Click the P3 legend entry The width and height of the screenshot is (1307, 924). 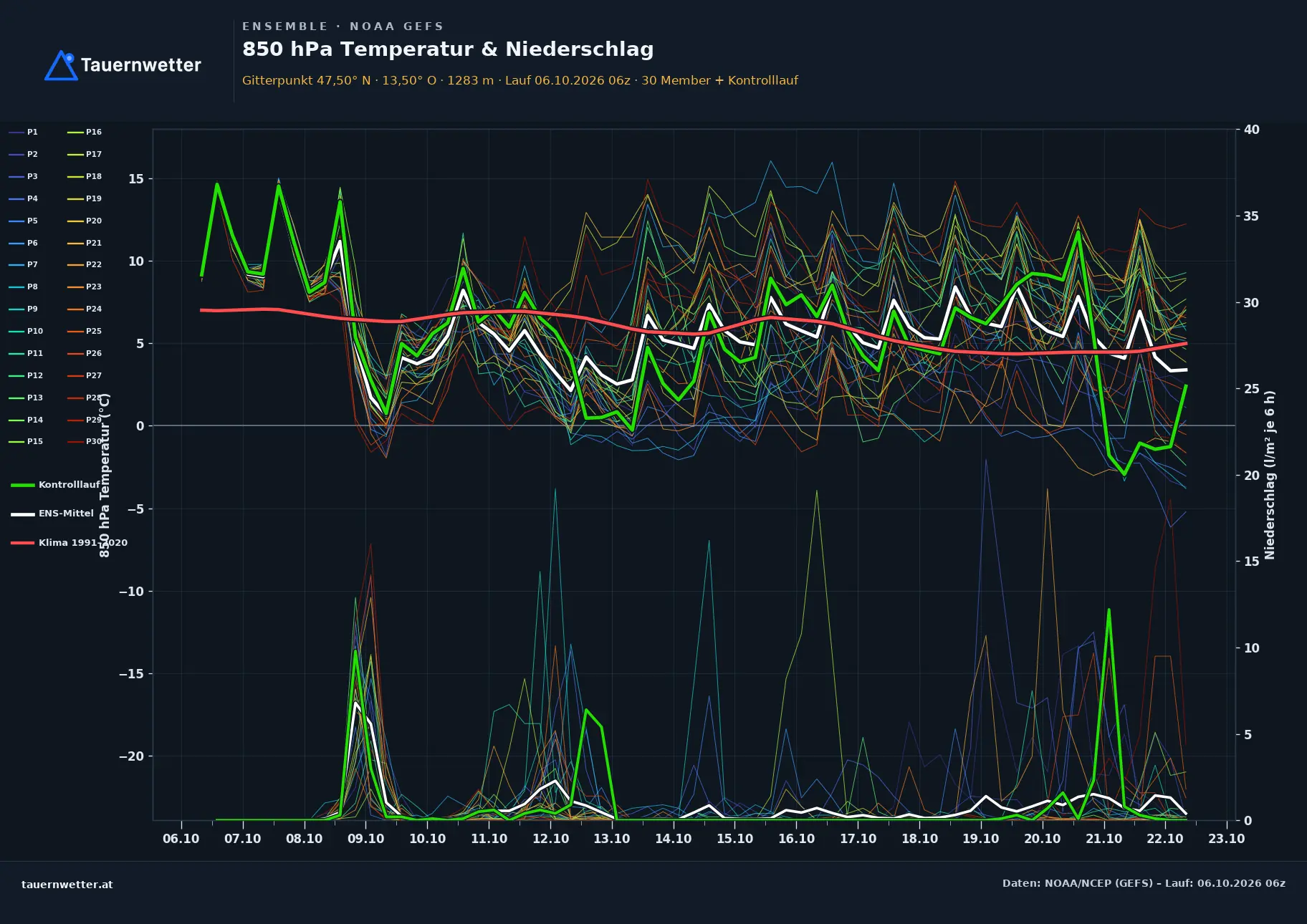pyautogui.click(x=24, y=176)
